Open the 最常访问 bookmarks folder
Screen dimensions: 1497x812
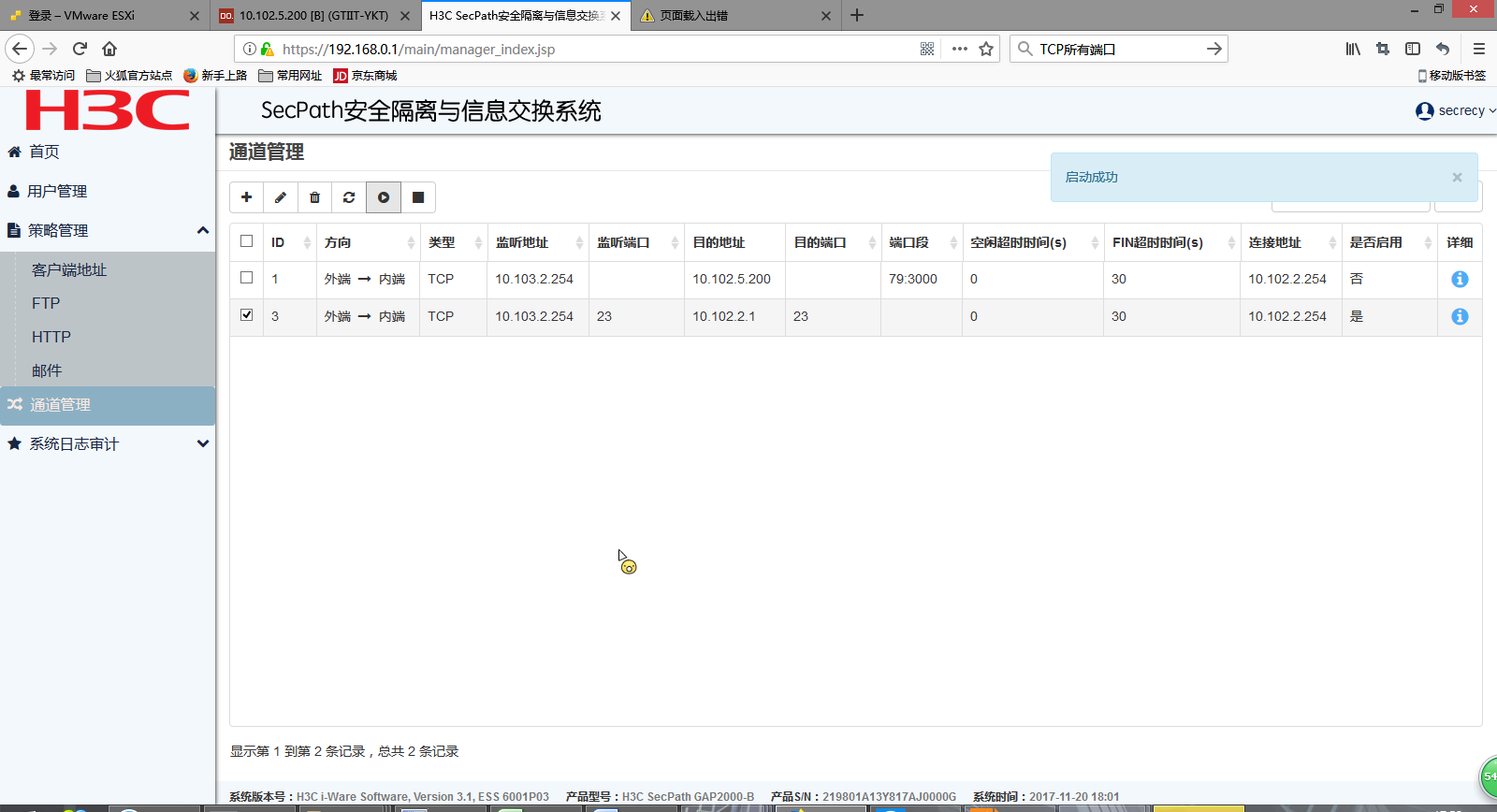[43, 76]
